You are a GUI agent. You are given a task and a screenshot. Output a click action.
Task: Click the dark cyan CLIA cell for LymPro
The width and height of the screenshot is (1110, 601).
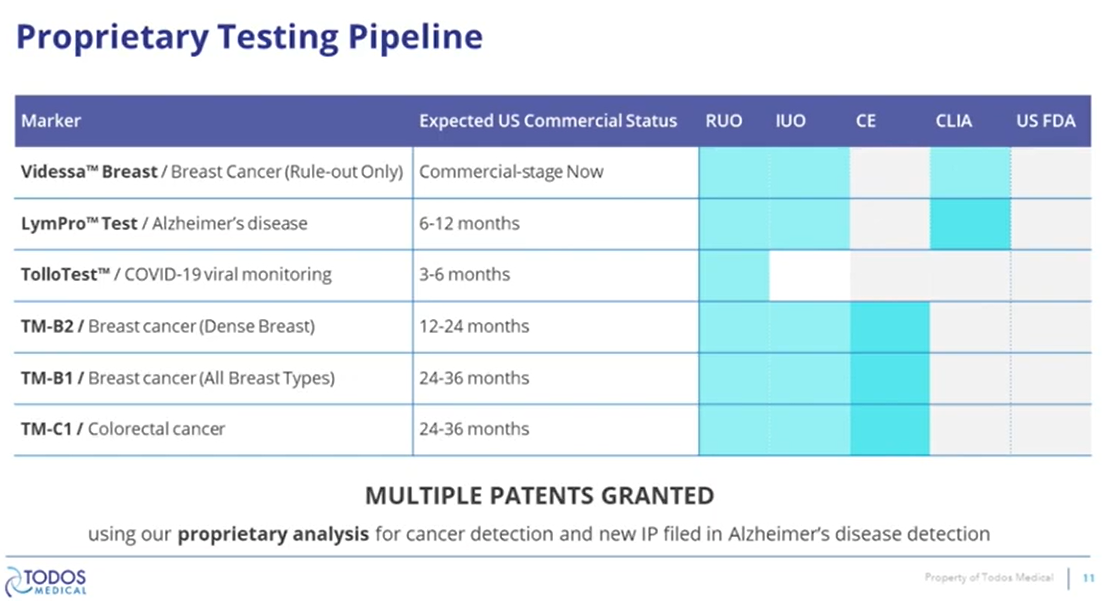[970, 224]
